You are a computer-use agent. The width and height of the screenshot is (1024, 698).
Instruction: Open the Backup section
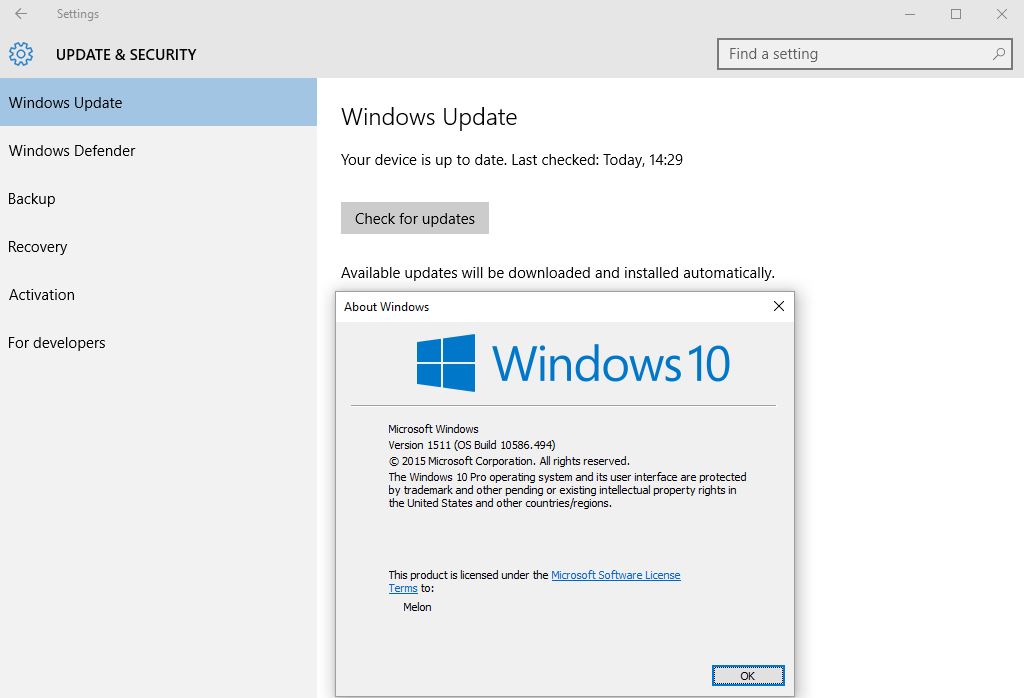(158, 198)
